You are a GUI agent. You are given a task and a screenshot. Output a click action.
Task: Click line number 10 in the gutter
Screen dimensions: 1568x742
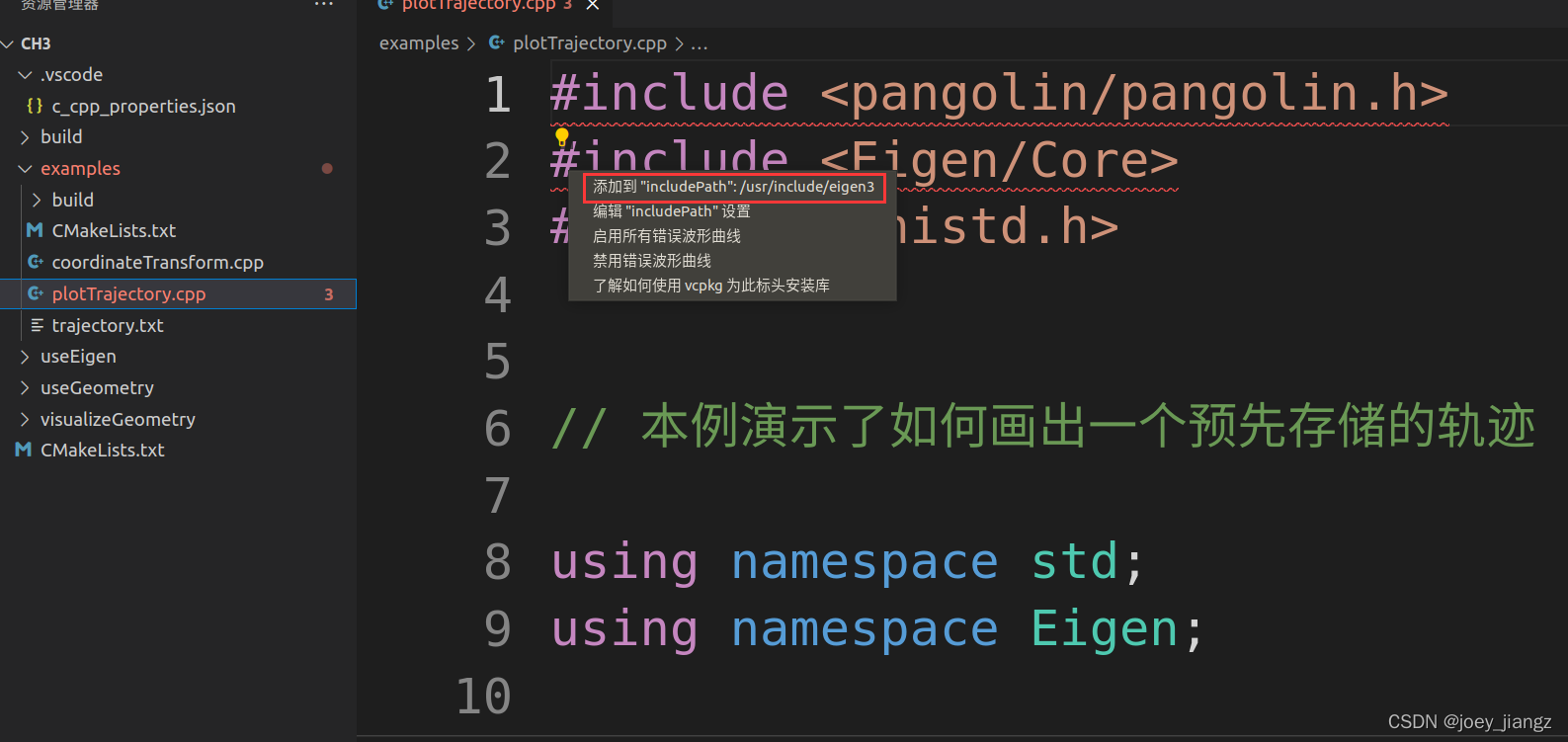[x=484, y=697]
